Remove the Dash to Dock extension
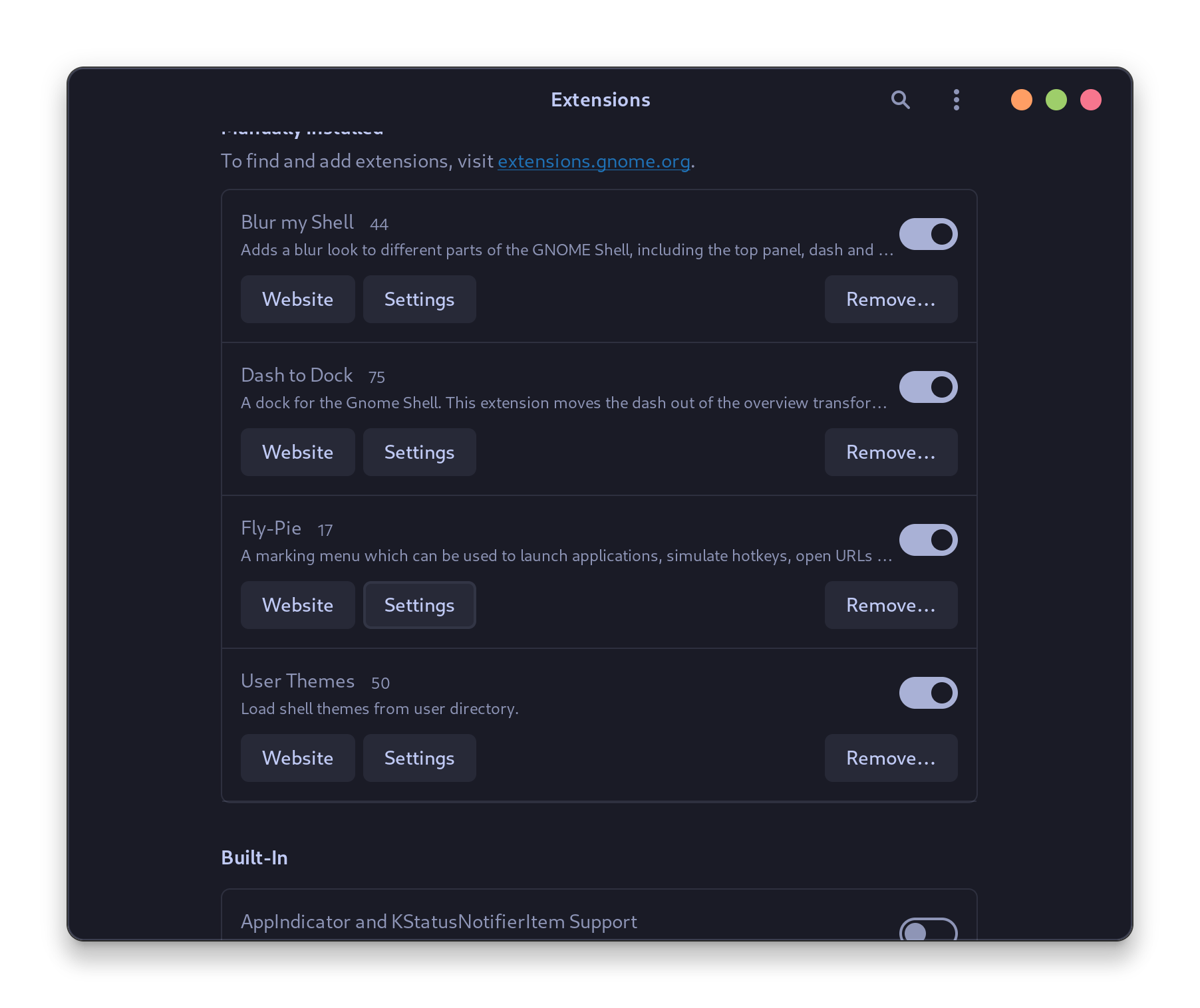The image size is (1200, 1008). [x=891, y=452]
